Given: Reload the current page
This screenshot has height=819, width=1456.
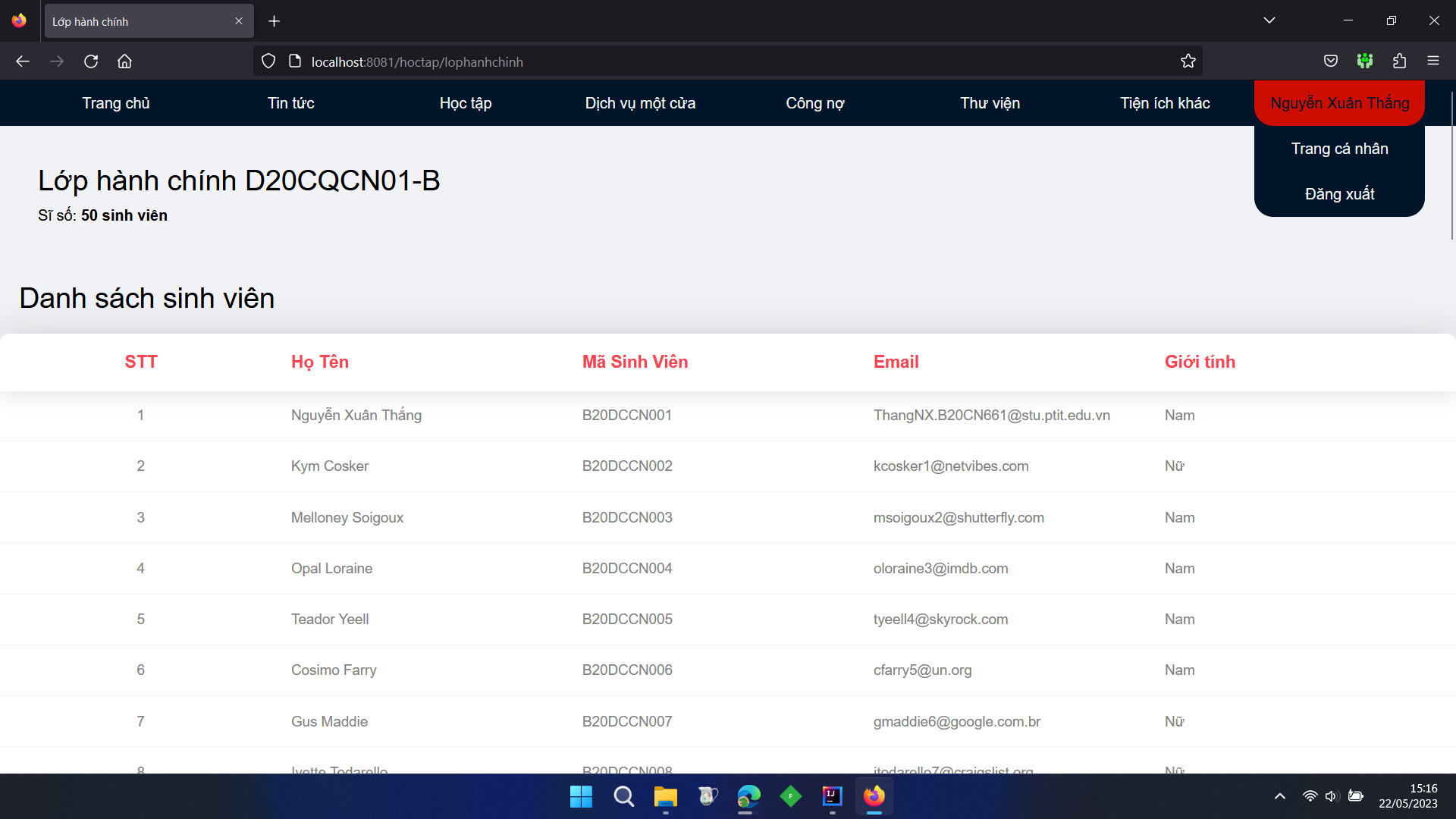Looking at the screenshot, I should coord(91,61).
